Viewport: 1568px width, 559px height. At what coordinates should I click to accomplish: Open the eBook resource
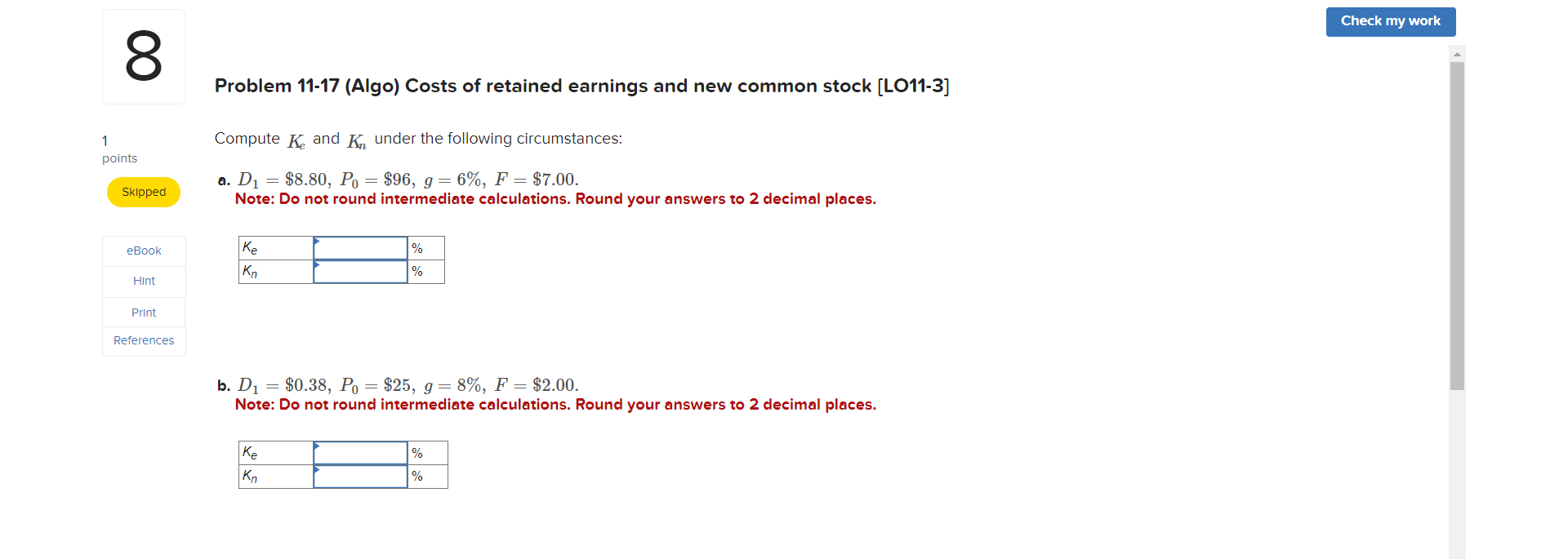point(143,251)
